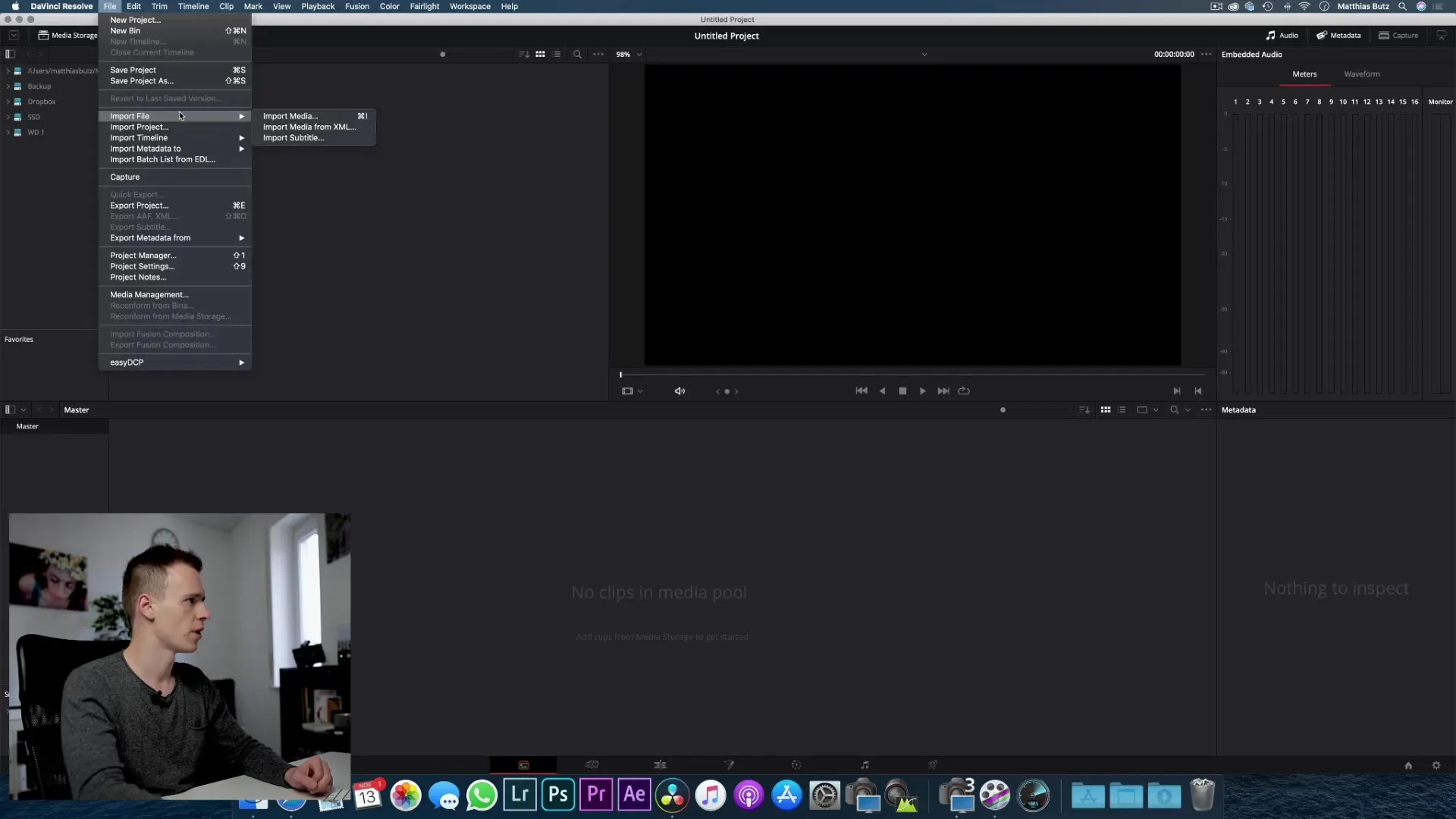This screenshot has width=1456, height=819.
Task: Switch to the Edit page icon
Action: coord(660,765)
